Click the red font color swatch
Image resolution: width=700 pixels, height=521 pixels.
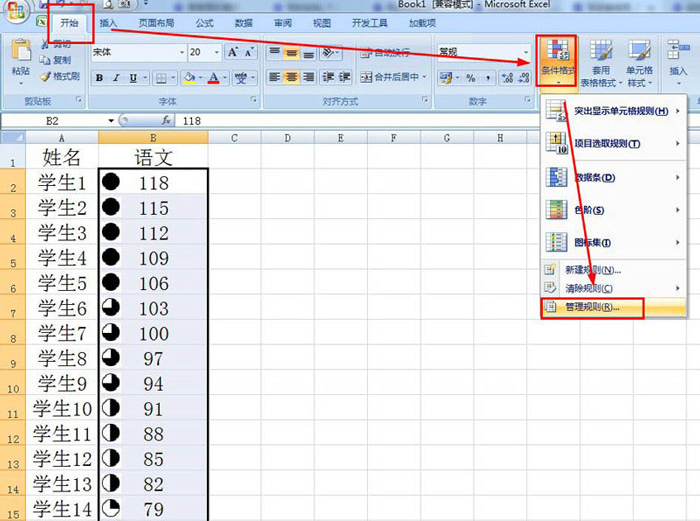214,77
